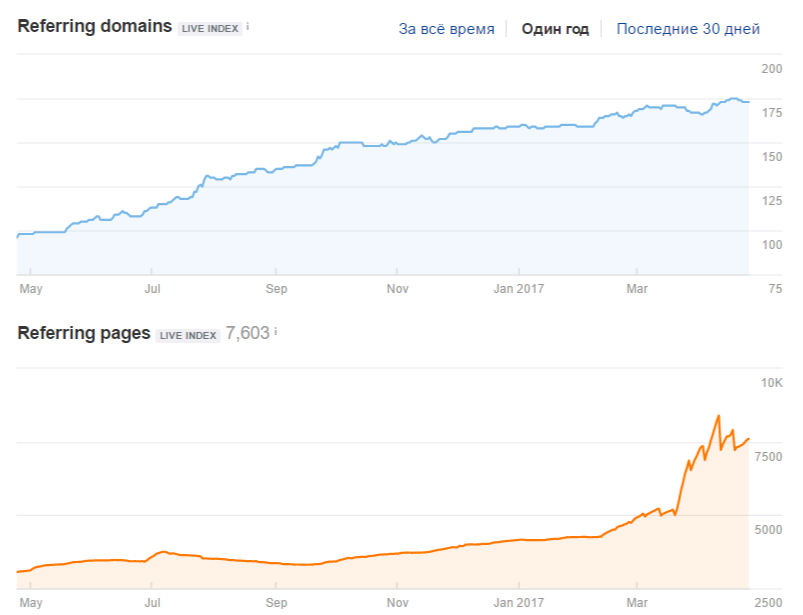Open the "Последние 30 дней" view

coord(688,29)
